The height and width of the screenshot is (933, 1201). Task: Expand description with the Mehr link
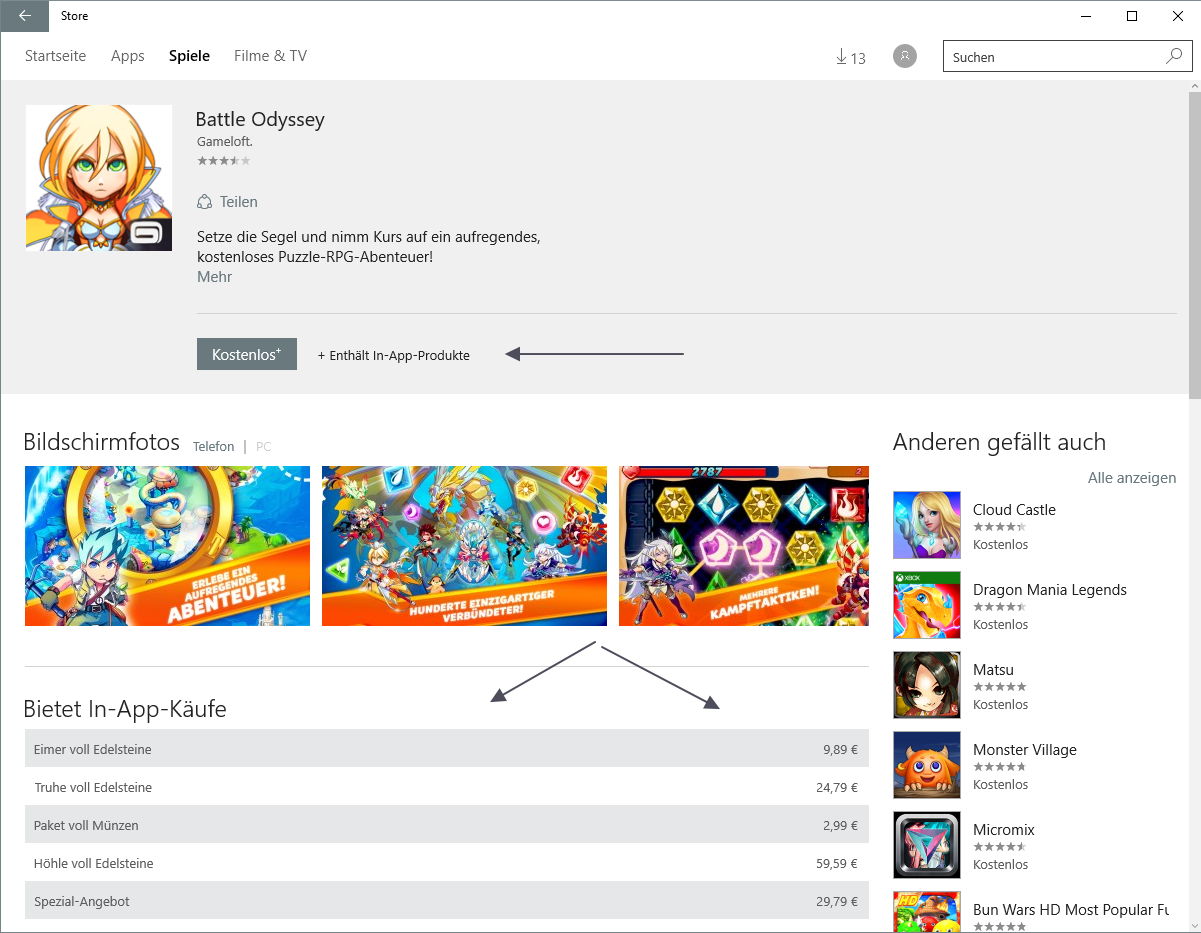[214, 277]
